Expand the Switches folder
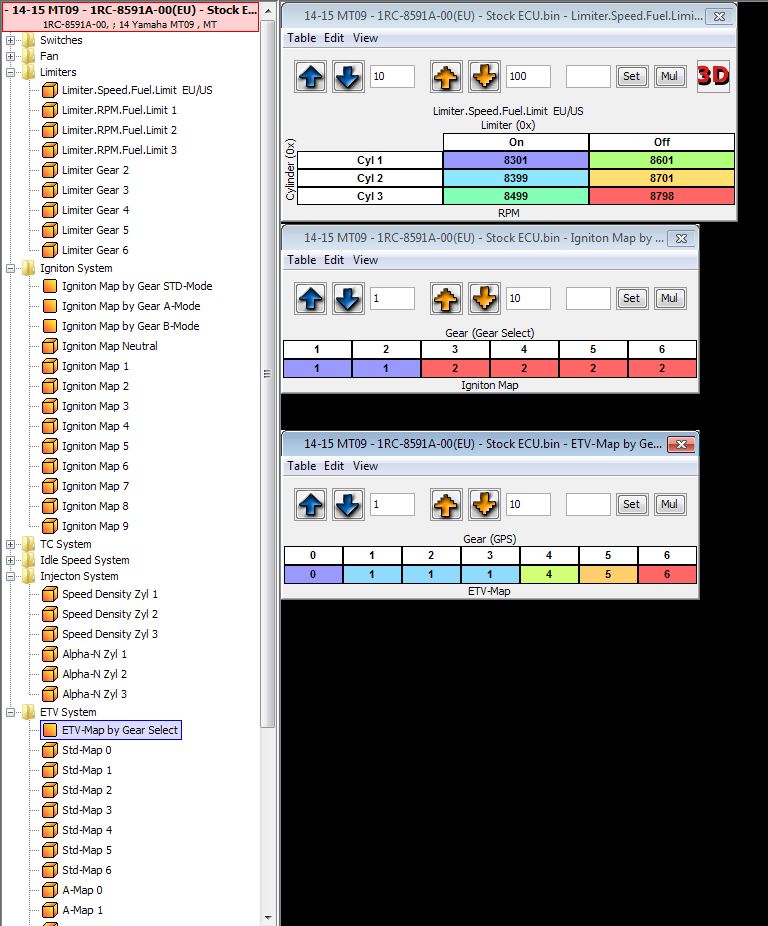 coord(11,40)
